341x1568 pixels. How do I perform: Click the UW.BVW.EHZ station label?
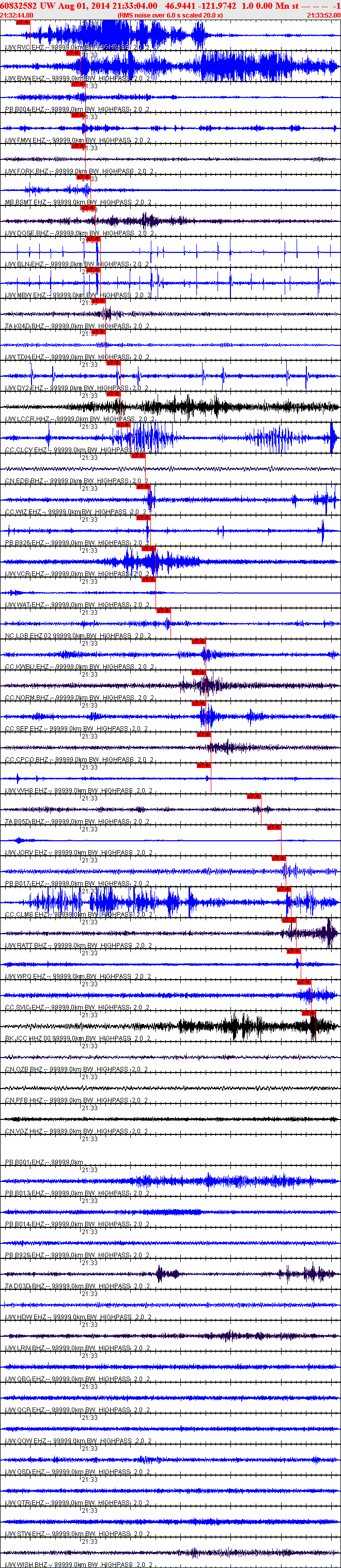pos(78,78)
